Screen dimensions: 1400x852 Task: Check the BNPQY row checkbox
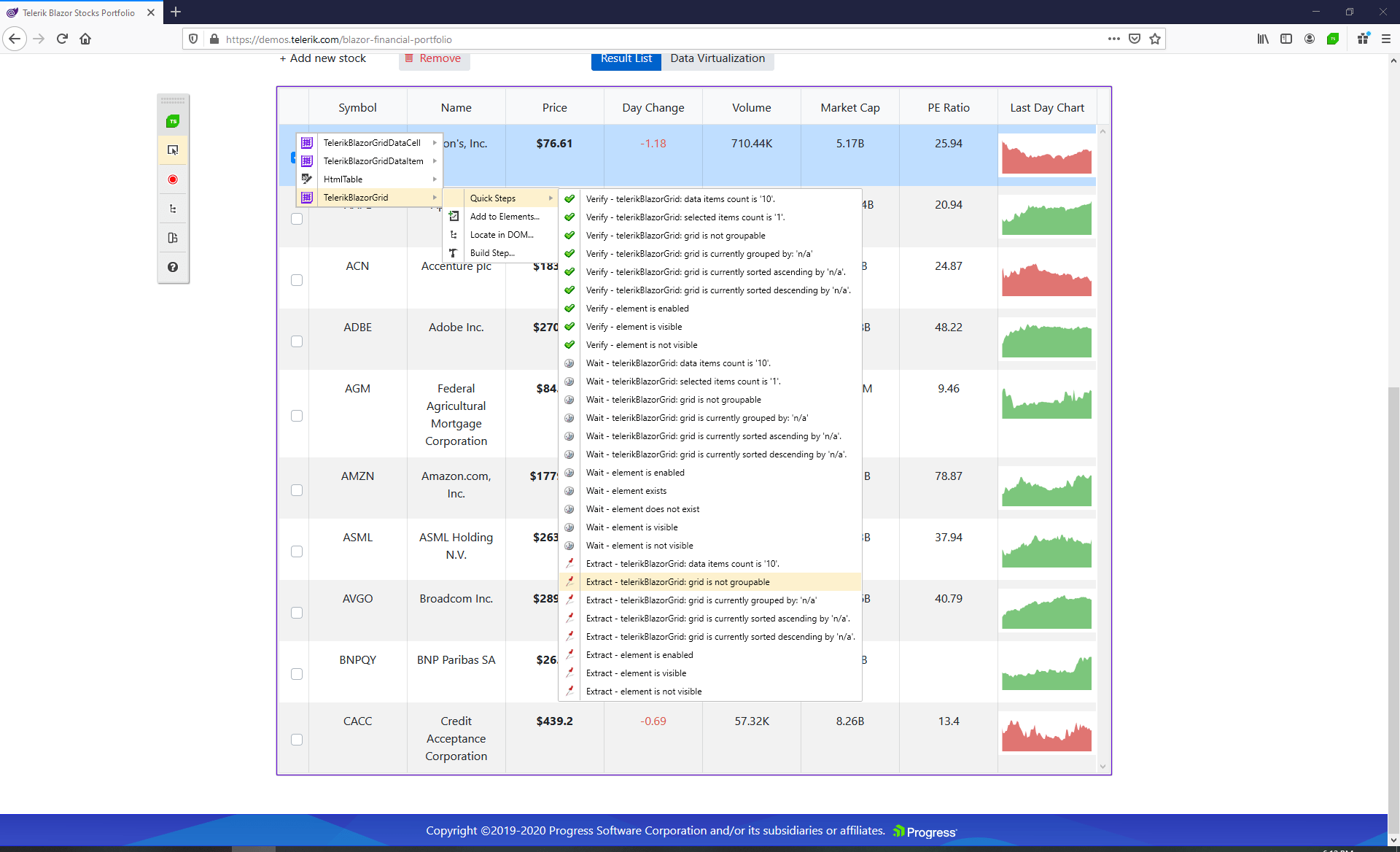297,674
